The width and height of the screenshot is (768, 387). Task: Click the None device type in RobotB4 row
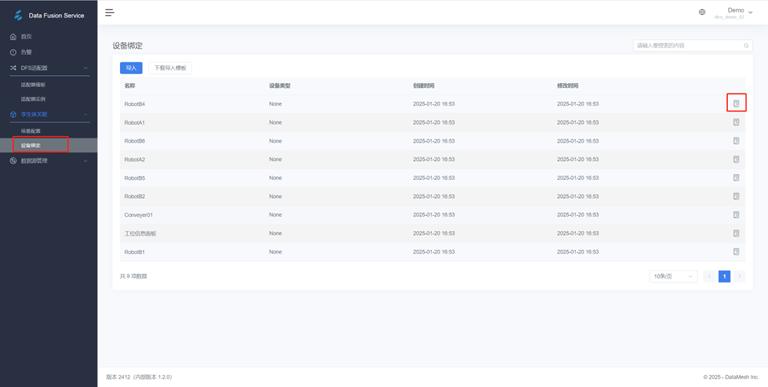(x=275, y=104)
